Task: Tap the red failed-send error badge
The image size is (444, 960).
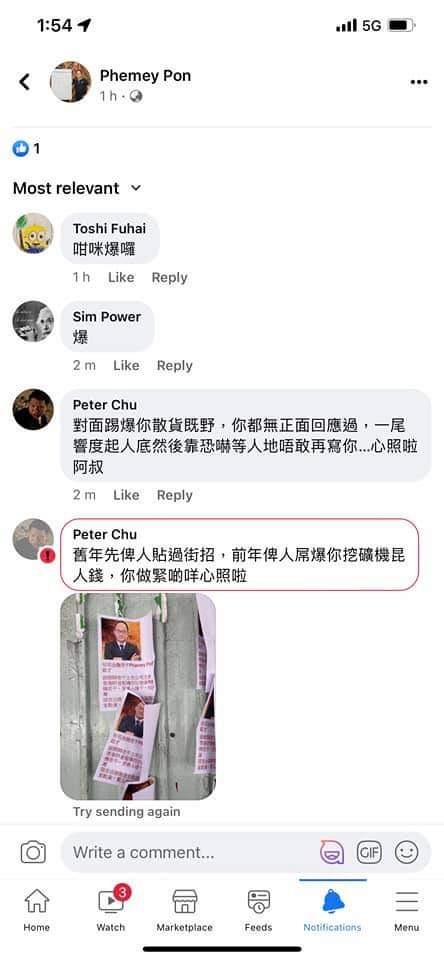Action: click(49, 556)
